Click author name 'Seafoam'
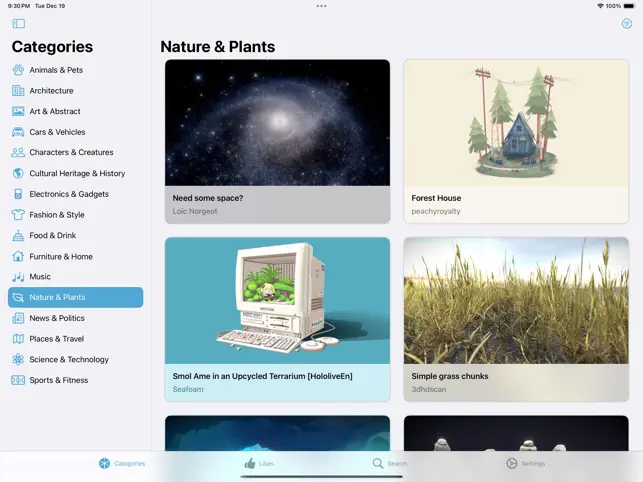The width and height of the screenshot is (643, 482). pos(188,389)
